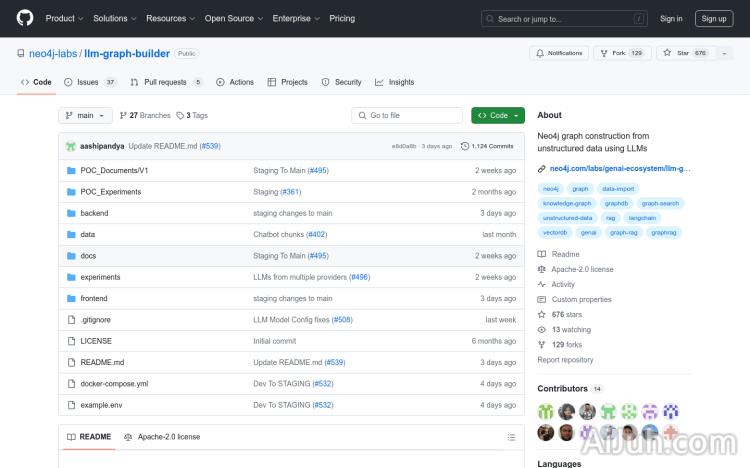Image resolution: width=750 pixels, height=468 pixels.
Task: Open the green Code dropdown
Action: click(497, 116)
